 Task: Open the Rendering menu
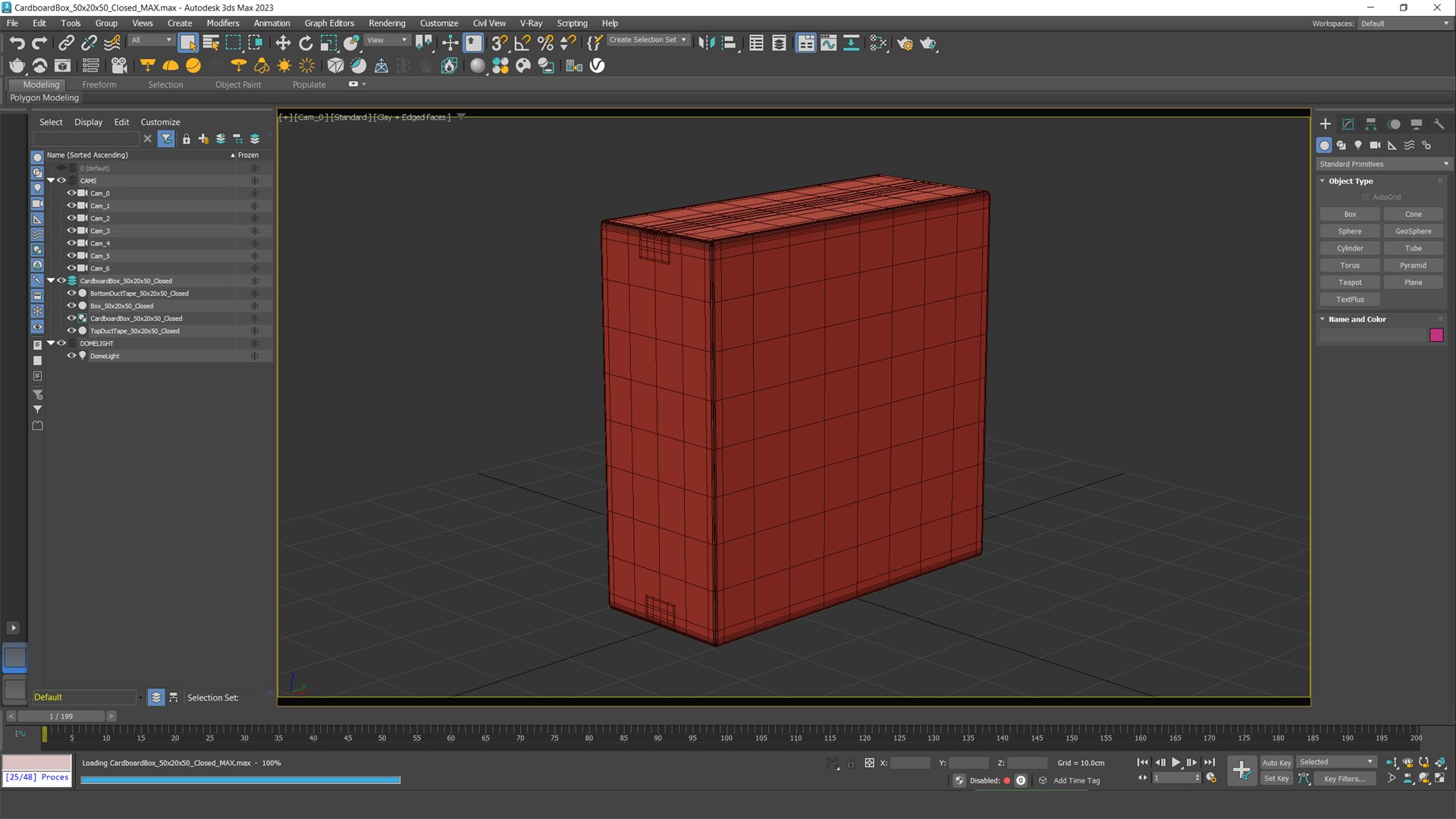pyautogui.click(x=387, y=24)
